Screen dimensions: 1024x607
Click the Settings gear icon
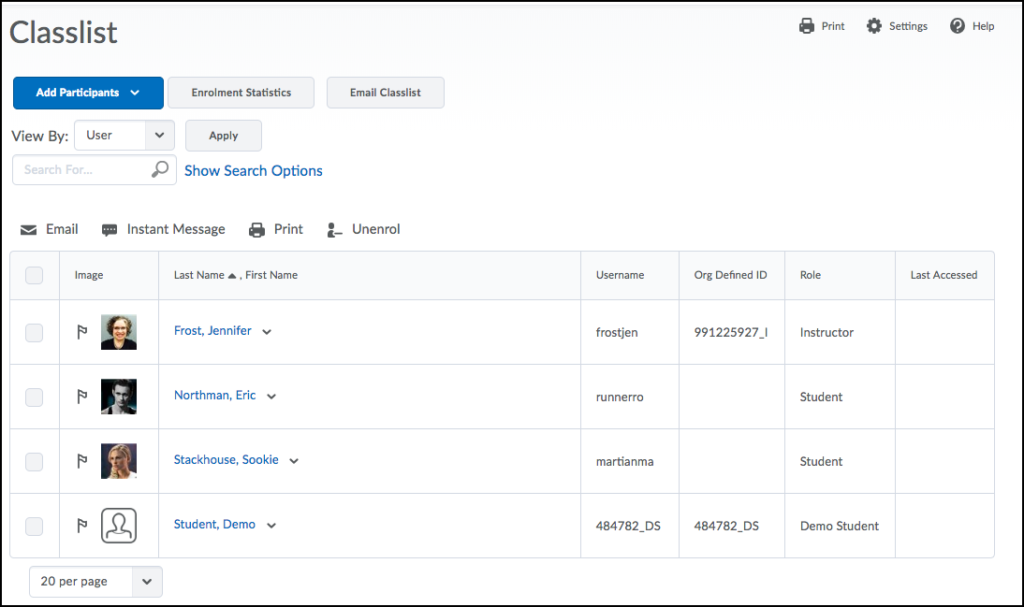pyautogui.click(x=874, y=26)
